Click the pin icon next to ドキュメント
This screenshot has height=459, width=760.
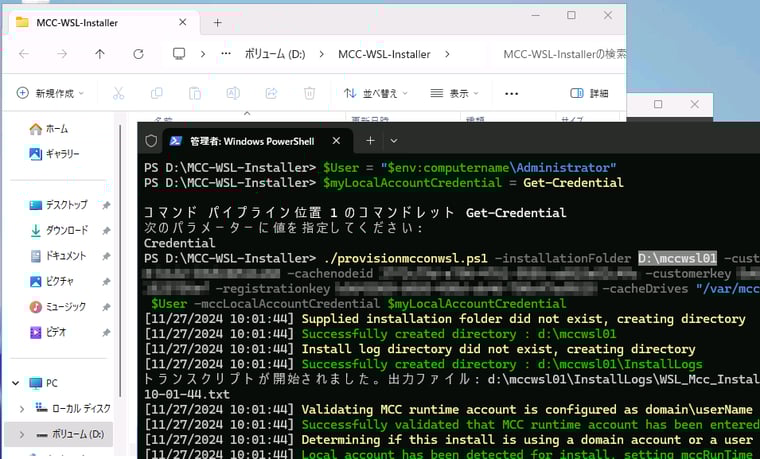tap(106, 256)
